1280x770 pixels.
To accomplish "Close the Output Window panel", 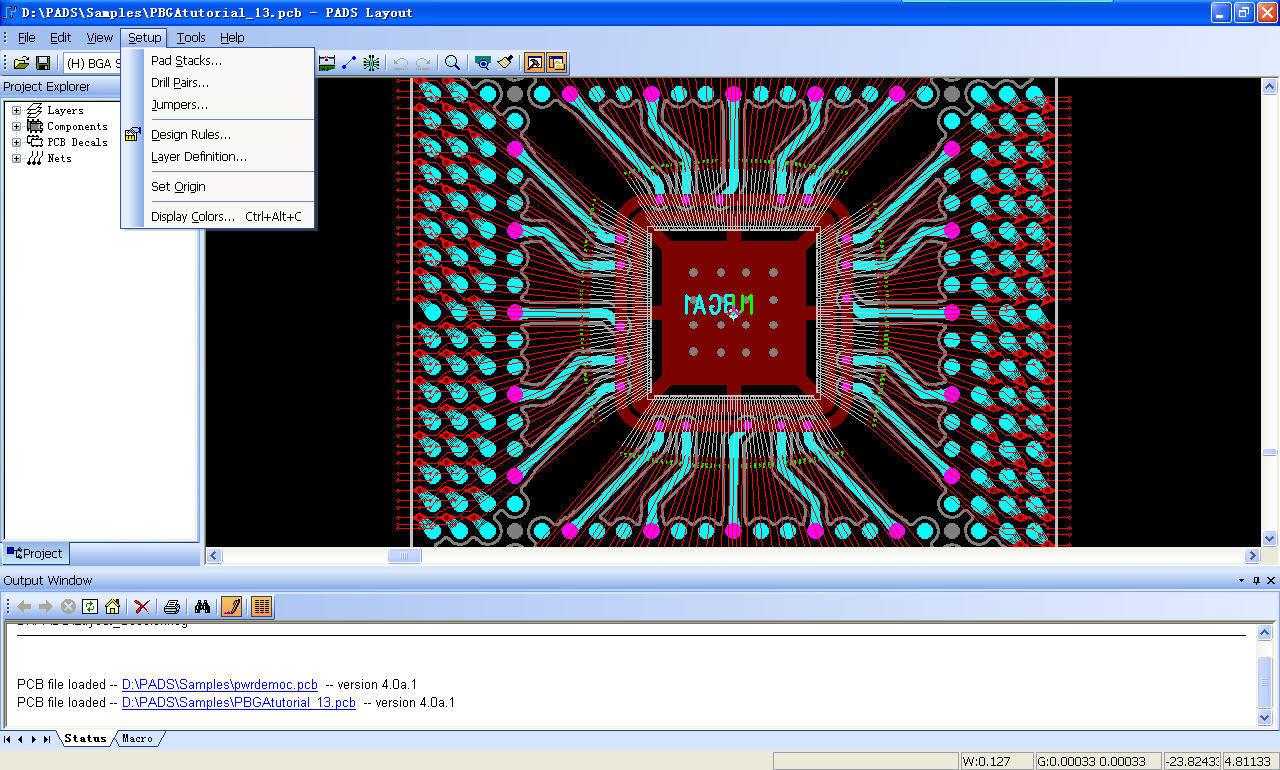I will [1271, 581].
